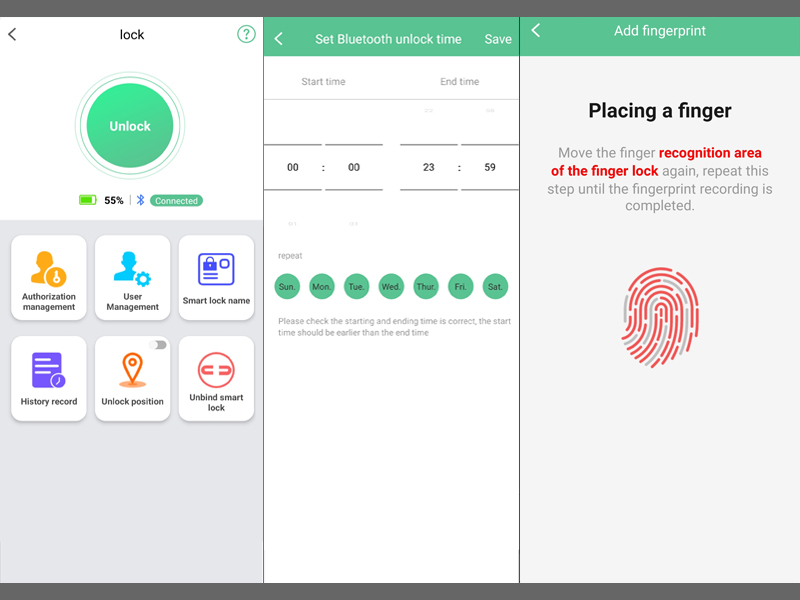
Task: Open History record
Action: (x=49, y=379)
